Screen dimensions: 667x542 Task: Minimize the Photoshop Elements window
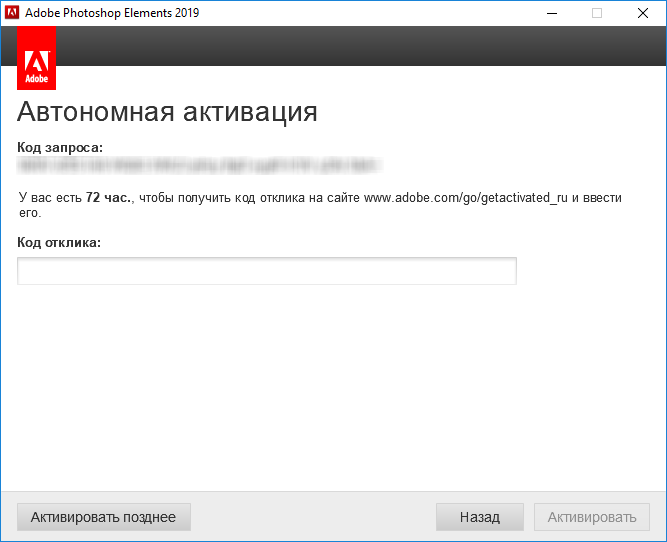coord(552,13)
